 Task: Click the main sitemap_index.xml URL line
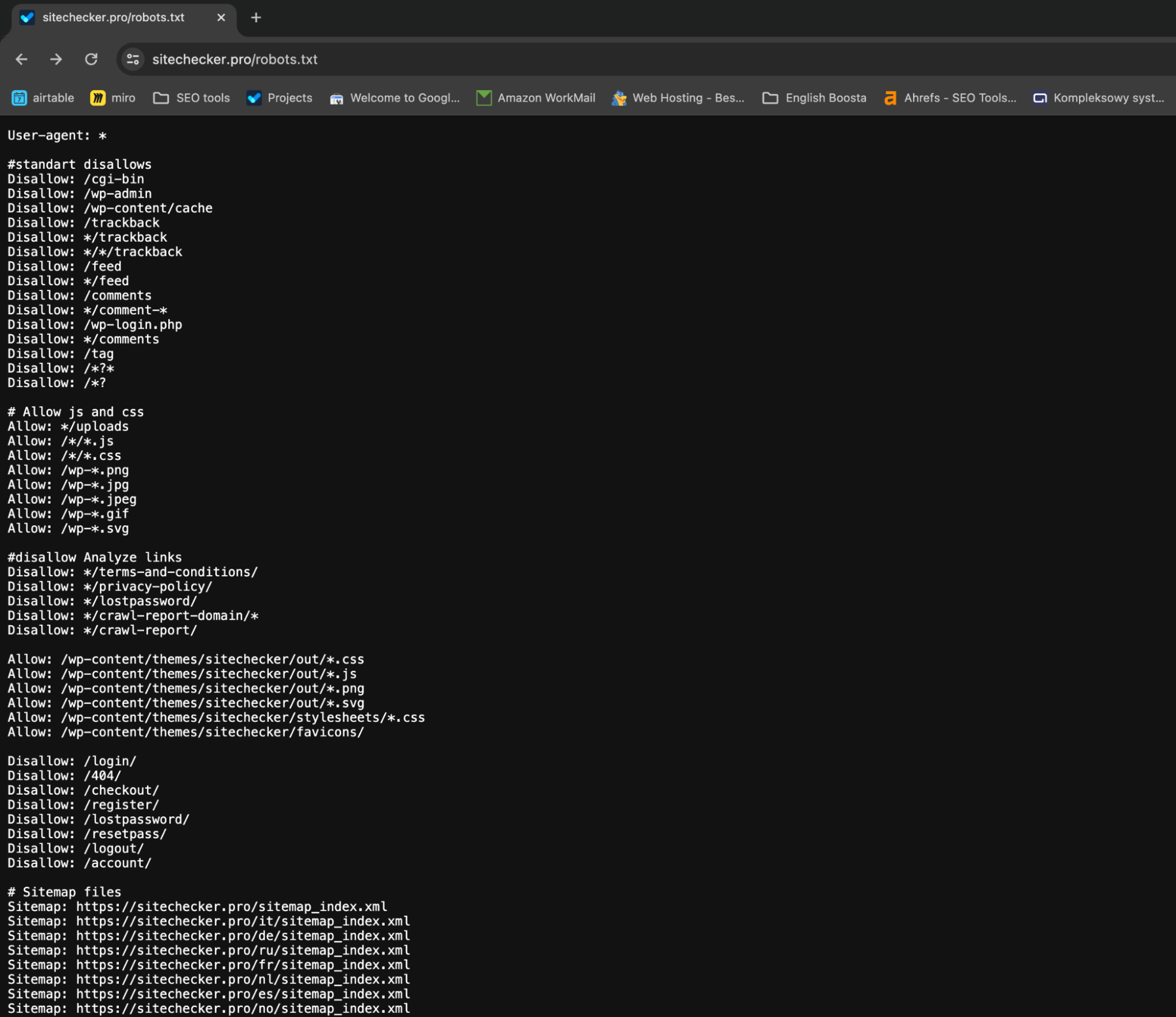click(198, 907)
